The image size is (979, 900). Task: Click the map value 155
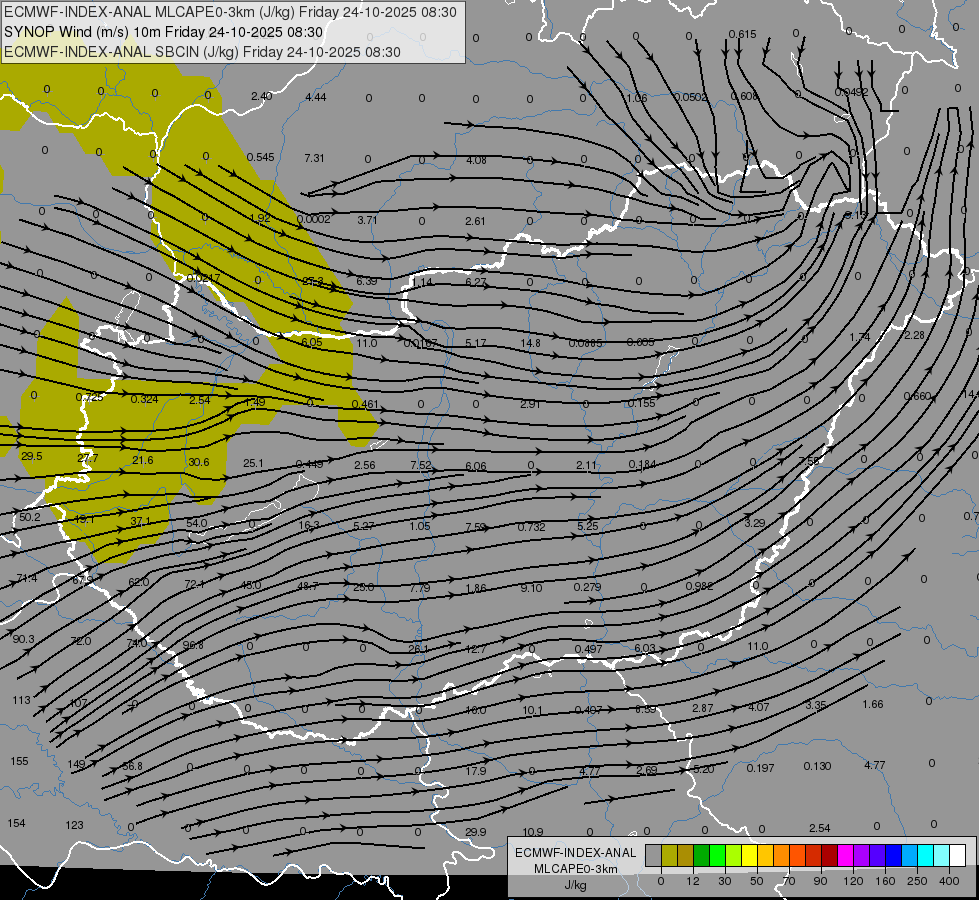(x=19, y=761)
